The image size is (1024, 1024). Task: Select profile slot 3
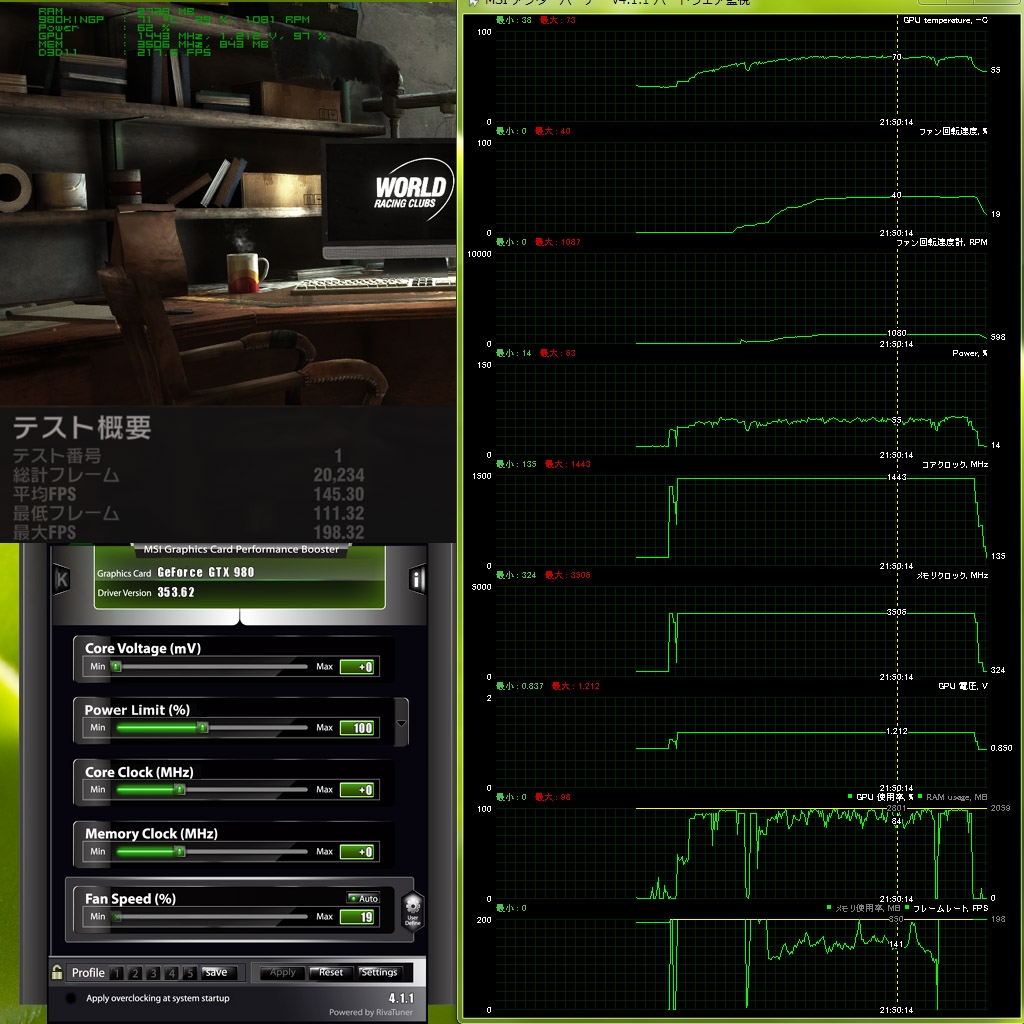point(153,973)
